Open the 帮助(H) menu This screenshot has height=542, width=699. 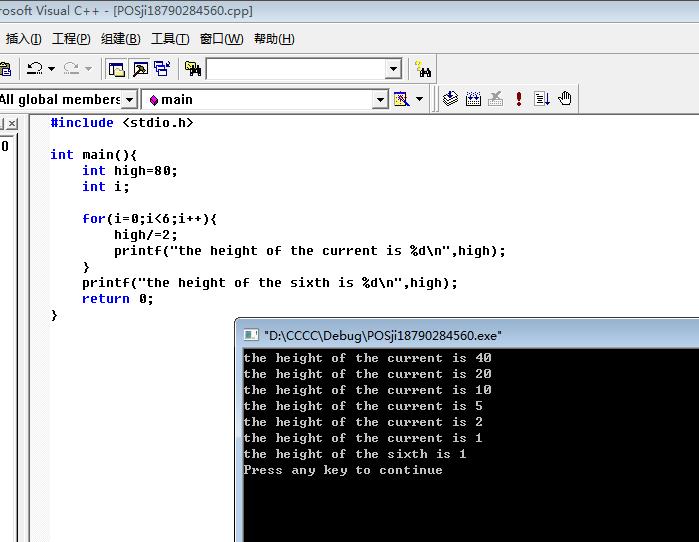274,39
